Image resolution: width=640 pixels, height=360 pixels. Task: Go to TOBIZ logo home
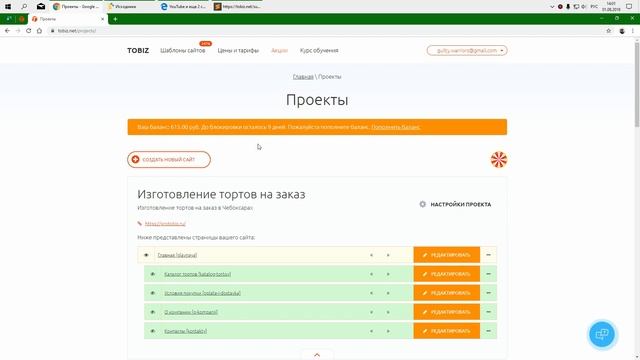138,51
